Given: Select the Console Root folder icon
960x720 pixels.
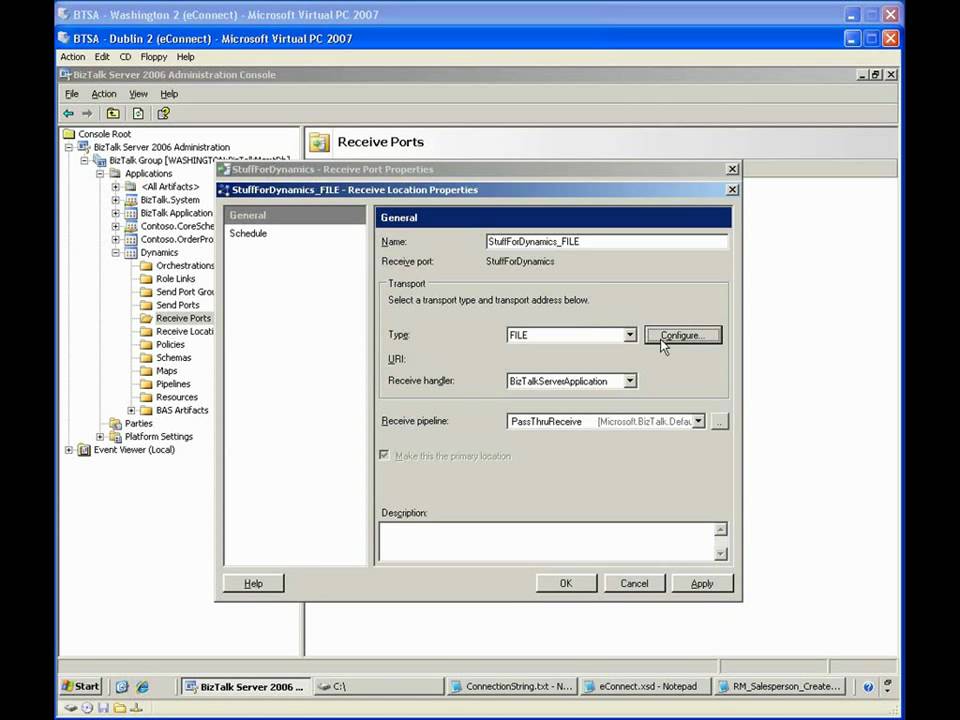Looking at the screenshot, I should (69, 134).
